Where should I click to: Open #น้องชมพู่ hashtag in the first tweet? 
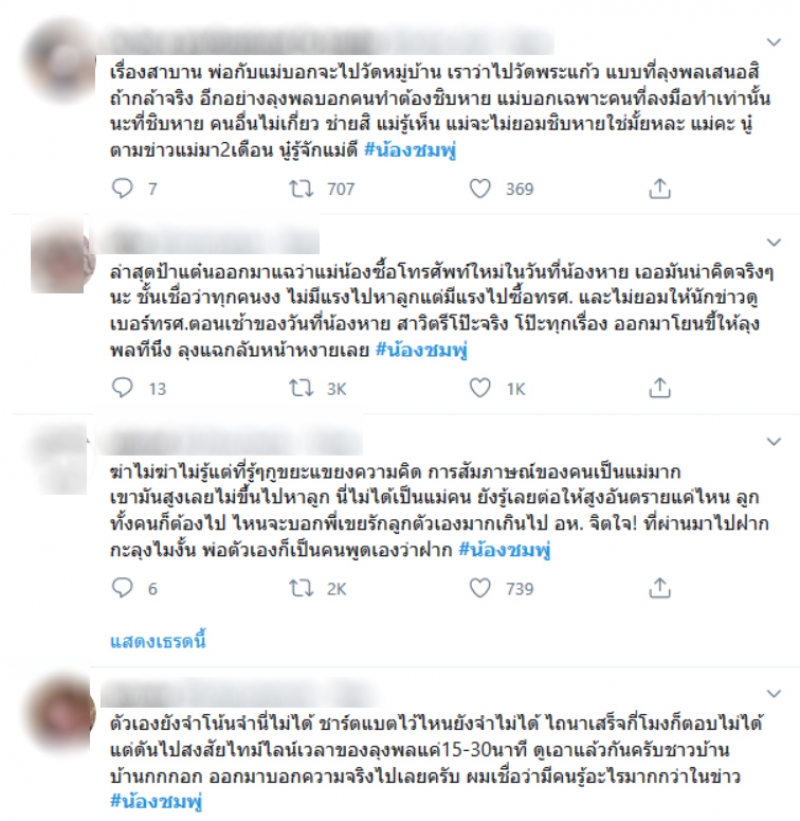410,151
